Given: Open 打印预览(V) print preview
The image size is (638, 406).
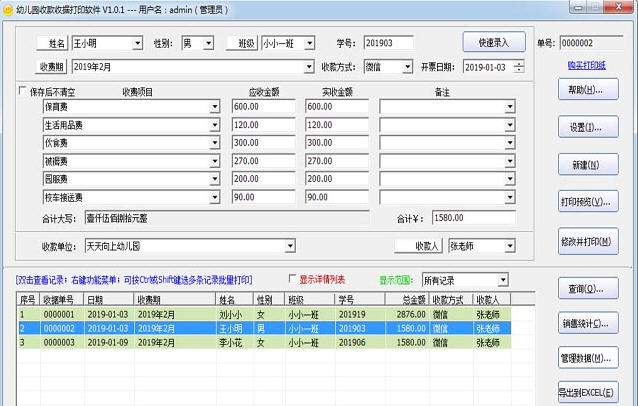Looking at the screenshot, I should coord(585,202).
